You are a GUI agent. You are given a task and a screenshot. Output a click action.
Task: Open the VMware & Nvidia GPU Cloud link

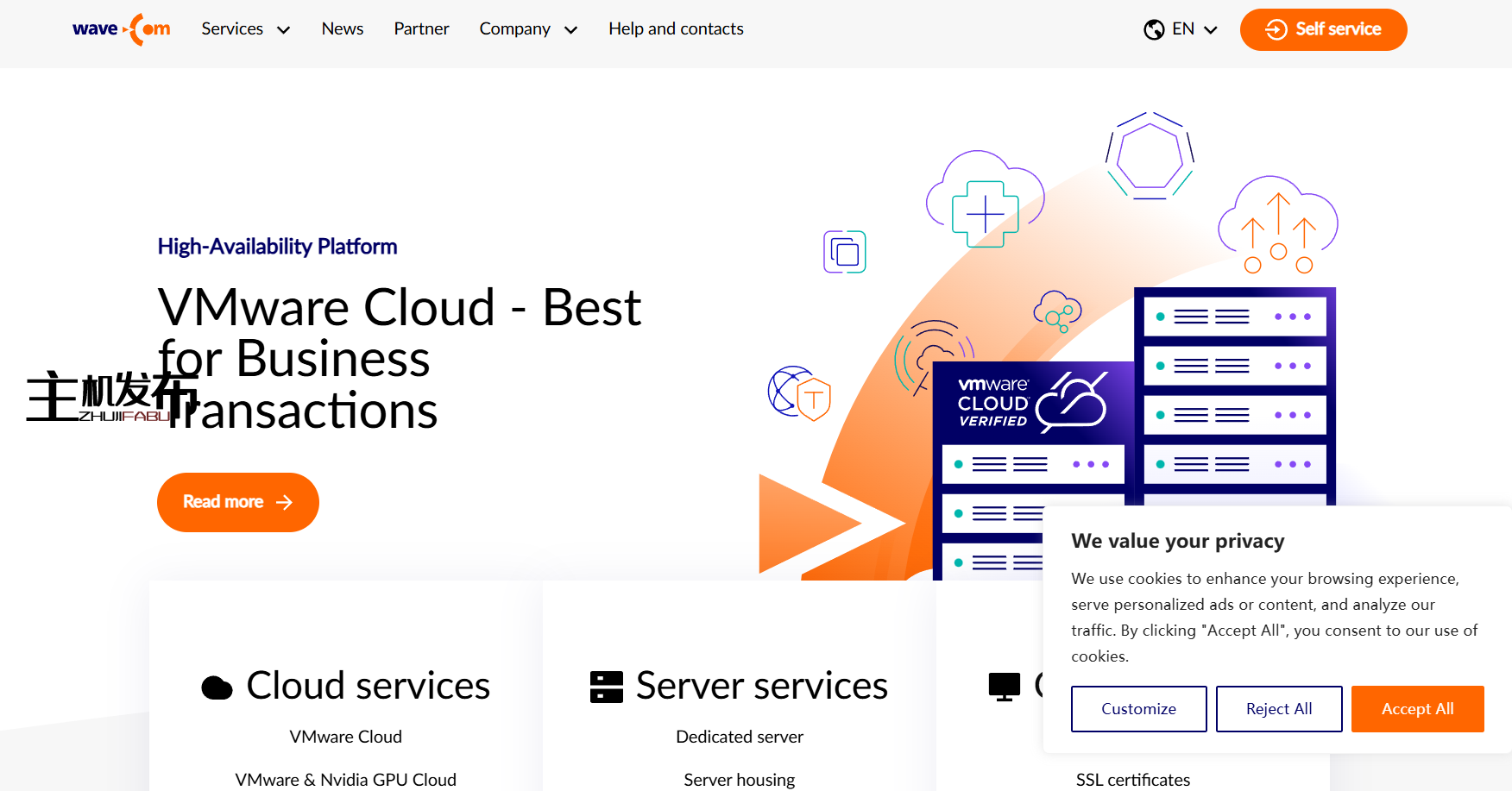[345, 780]
